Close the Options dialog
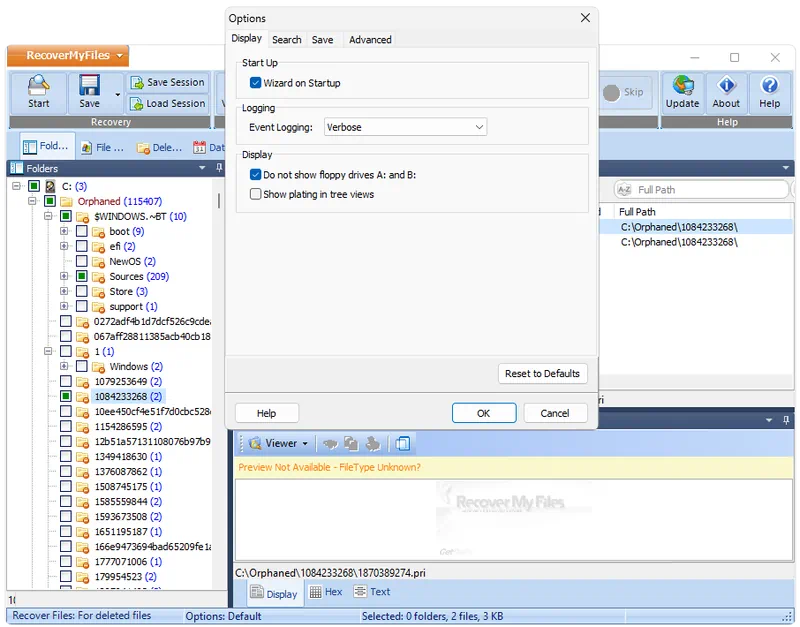 point(585,18)
